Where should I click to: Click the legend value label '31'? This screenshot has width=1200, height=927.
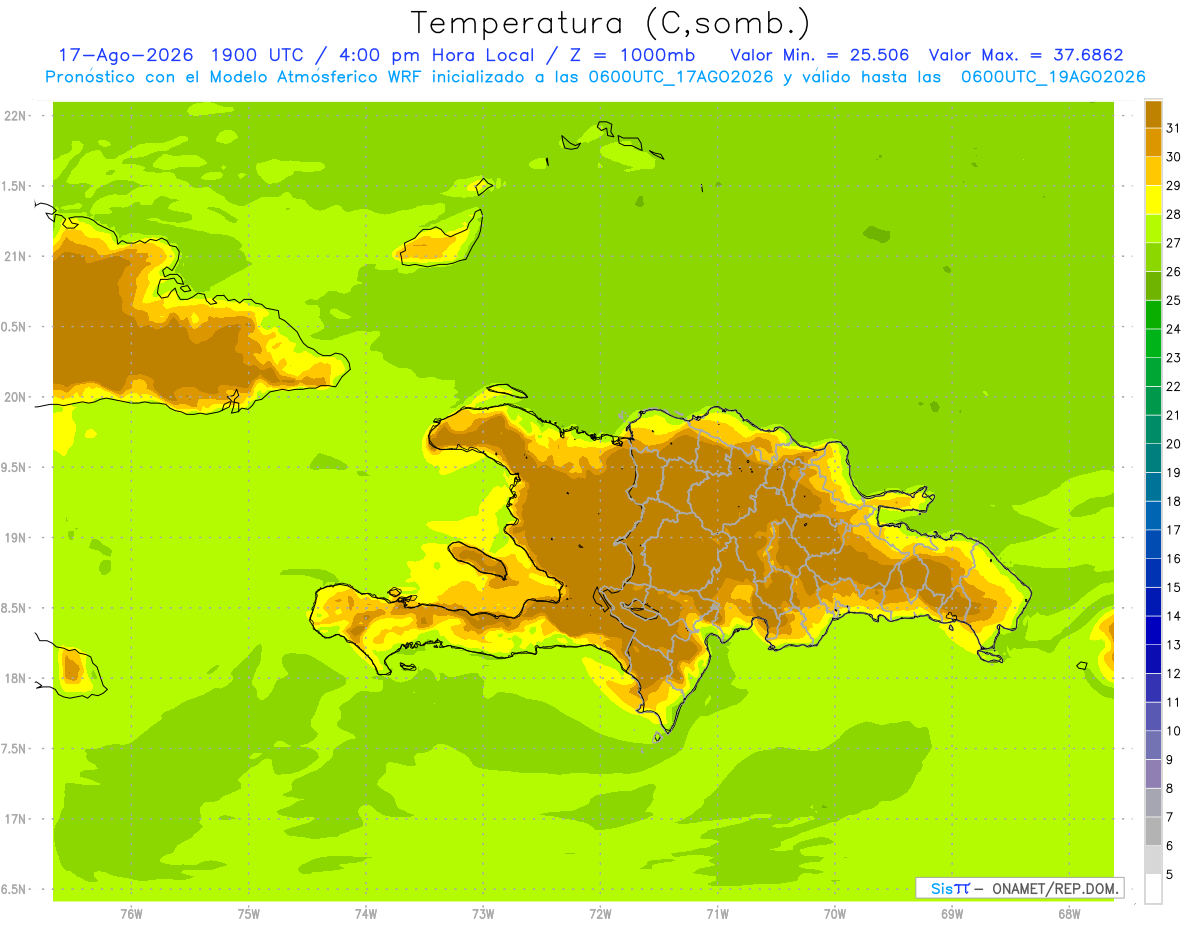1173,128
